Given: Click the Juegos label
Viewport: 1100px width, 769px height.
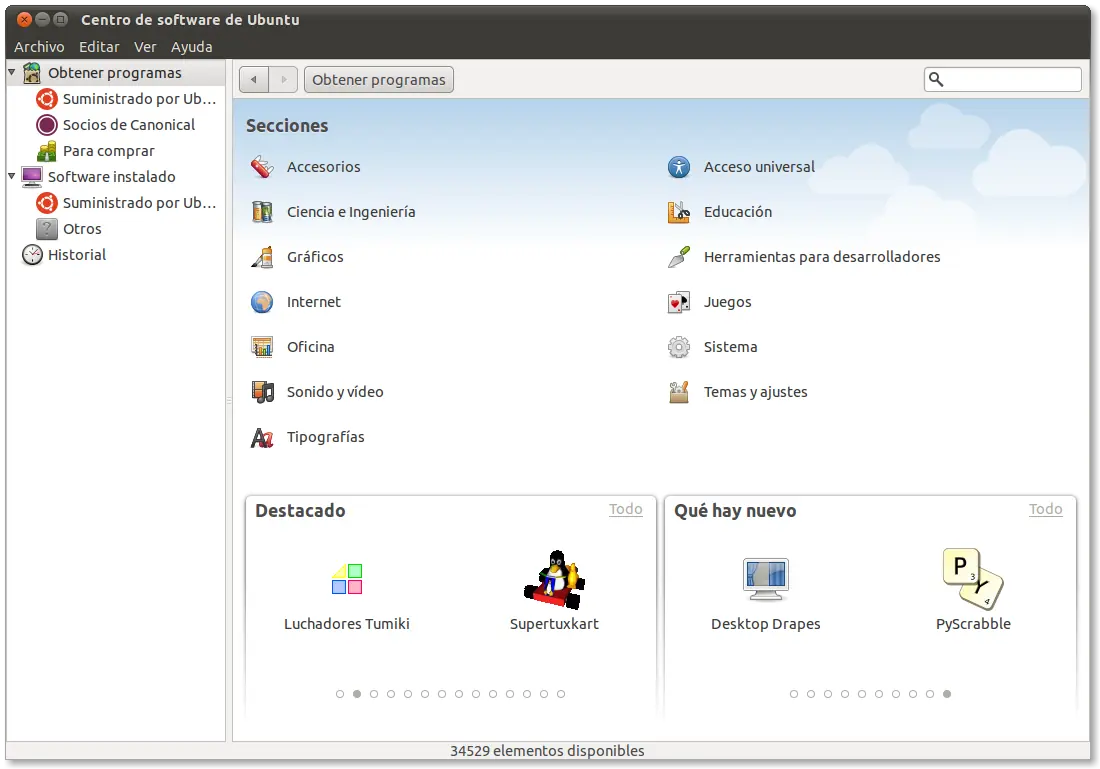Looking at the screenshot, I should (x=727, y=302).
